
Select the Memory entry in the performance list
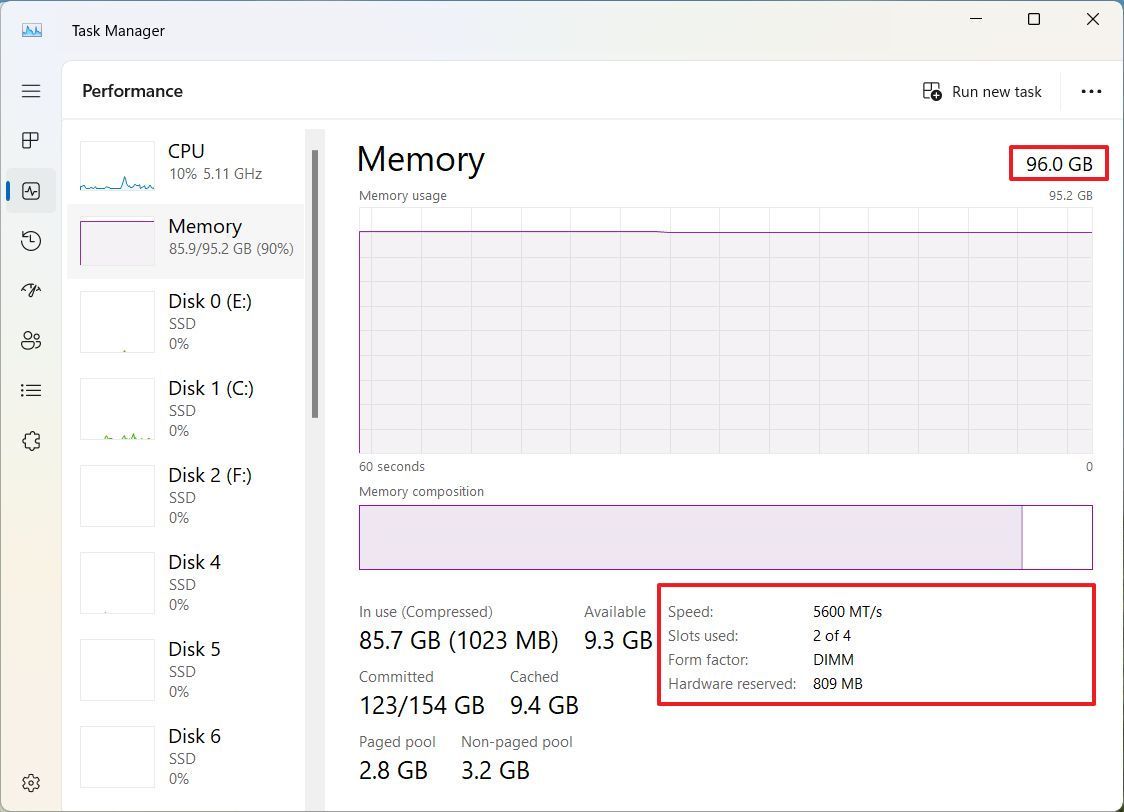(x=190, y=237)
